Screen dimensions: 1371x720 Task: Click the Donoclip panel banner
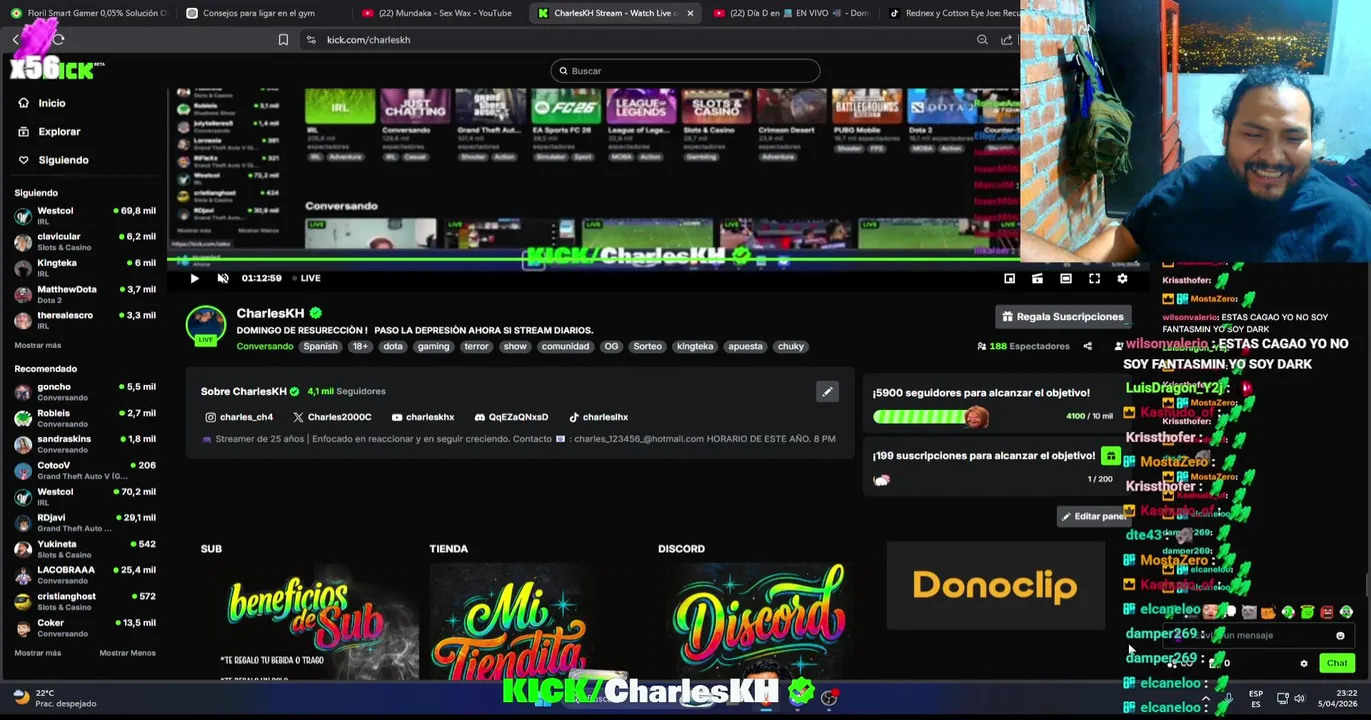(995, 586)
